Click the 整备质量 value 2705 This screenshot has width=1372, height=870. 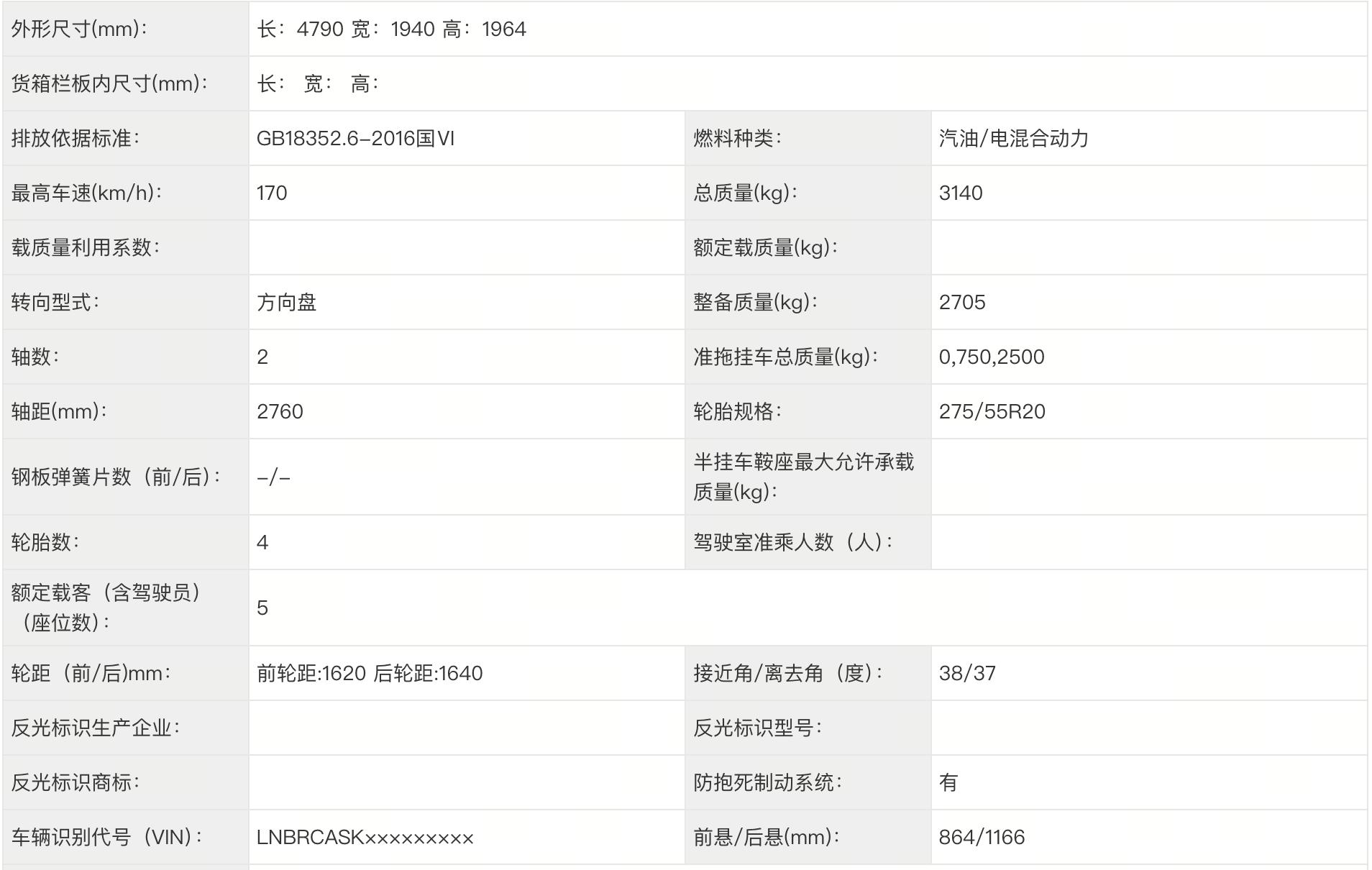coord(964,303)
